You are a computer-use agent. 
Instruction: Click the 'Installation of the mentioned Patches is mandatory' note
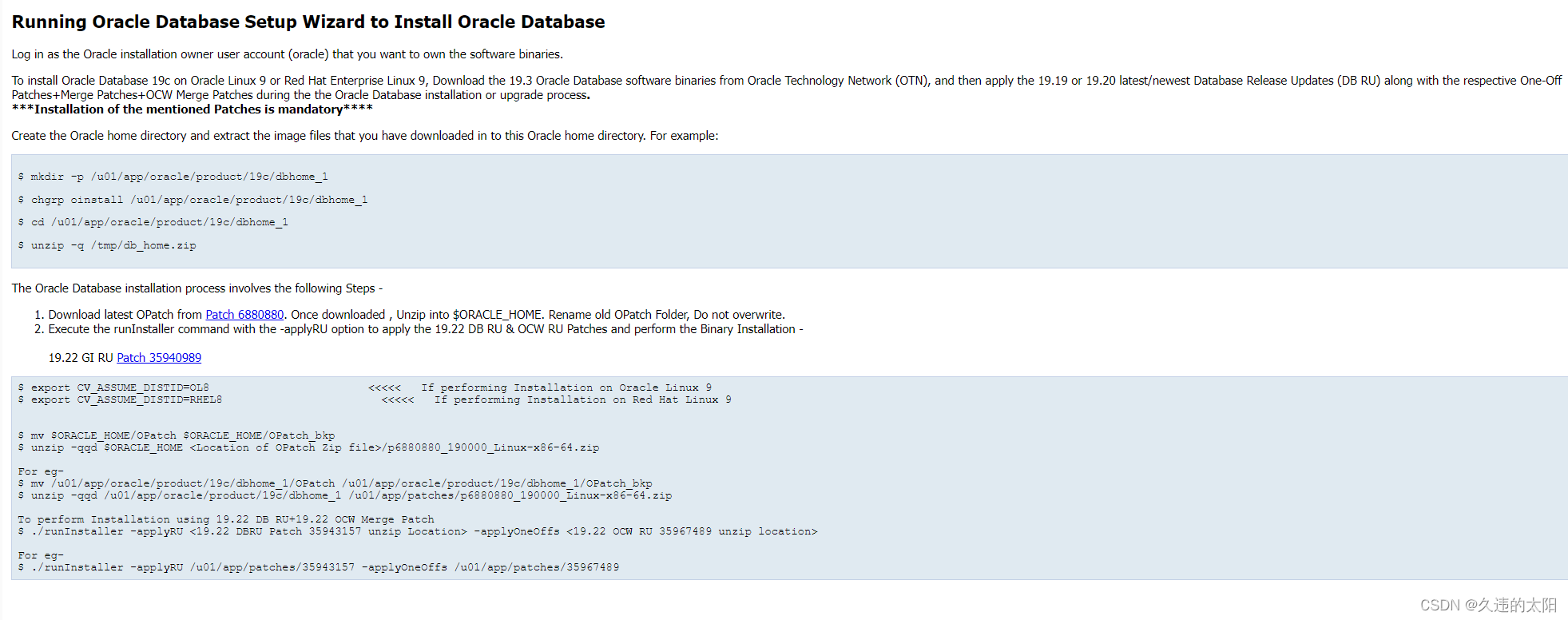(x=193, y=109)
